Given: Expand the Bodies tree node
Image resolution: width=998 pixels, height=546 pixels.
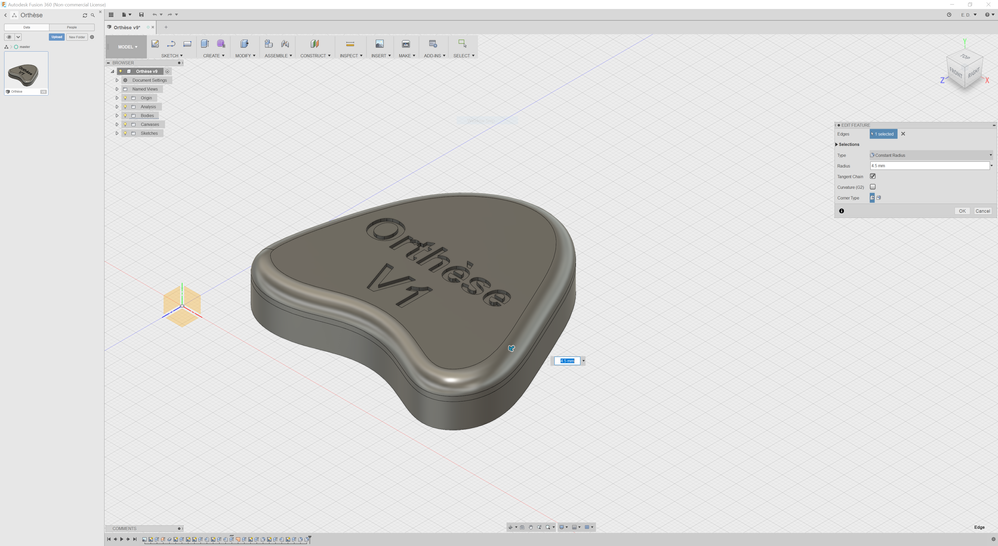Looking at the screenshot, I should pyautogui.click(x=117, y=116).
